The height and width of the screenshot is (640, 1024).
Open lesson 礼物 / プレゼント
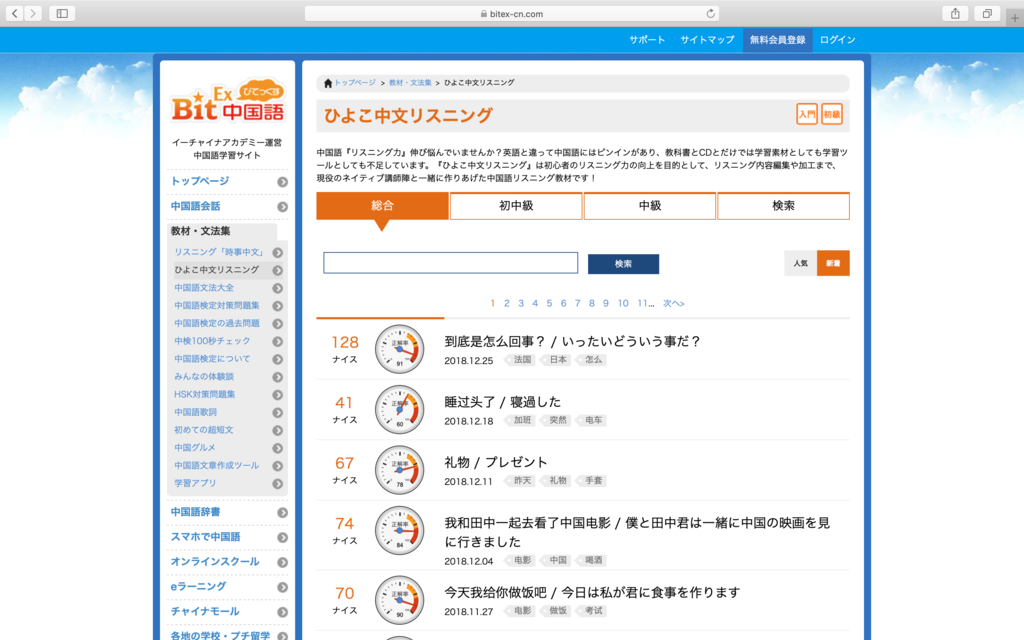point(496,462)
